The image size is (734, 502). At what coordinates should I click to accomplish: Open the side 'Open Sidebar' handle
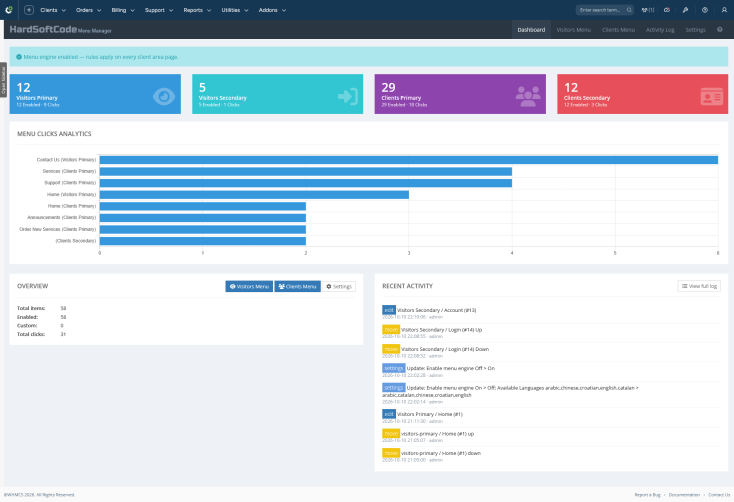tap(3, 80)
